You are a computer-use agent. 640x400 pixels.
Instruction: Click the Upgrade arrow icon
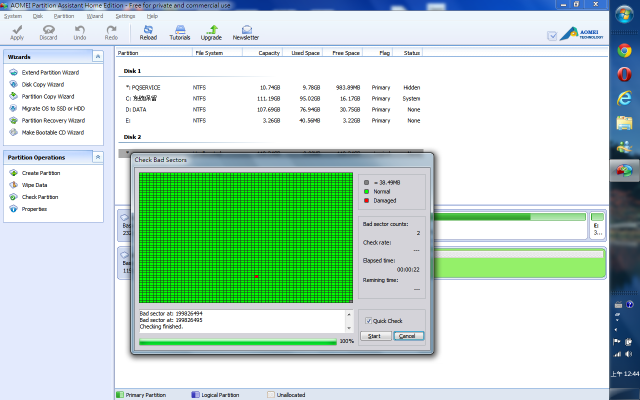pyautogui.click(x=211, y=30)
